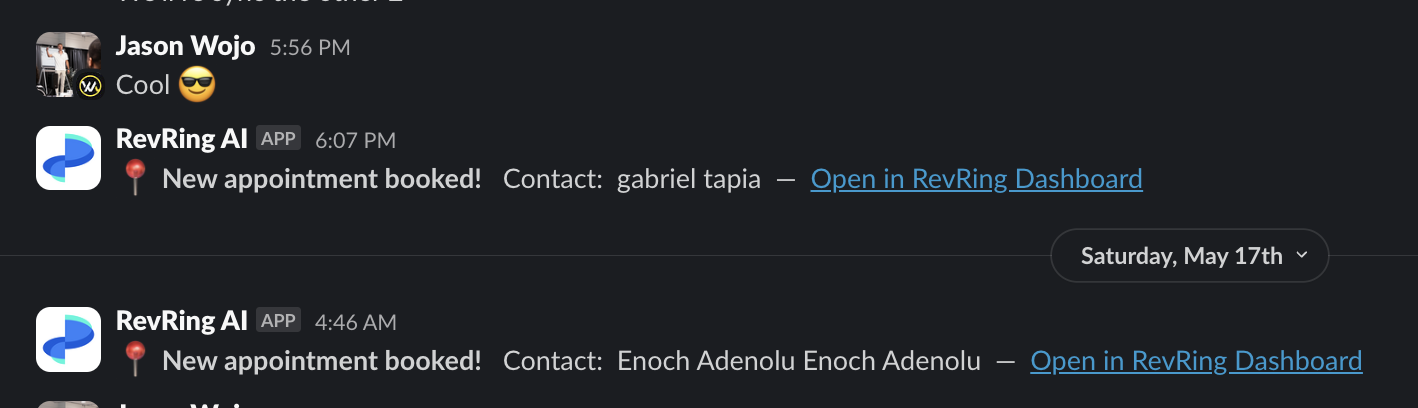Click the 6:07 PM message timestamp
This screenshot has width=1418, height=408.
click(355, 141)
